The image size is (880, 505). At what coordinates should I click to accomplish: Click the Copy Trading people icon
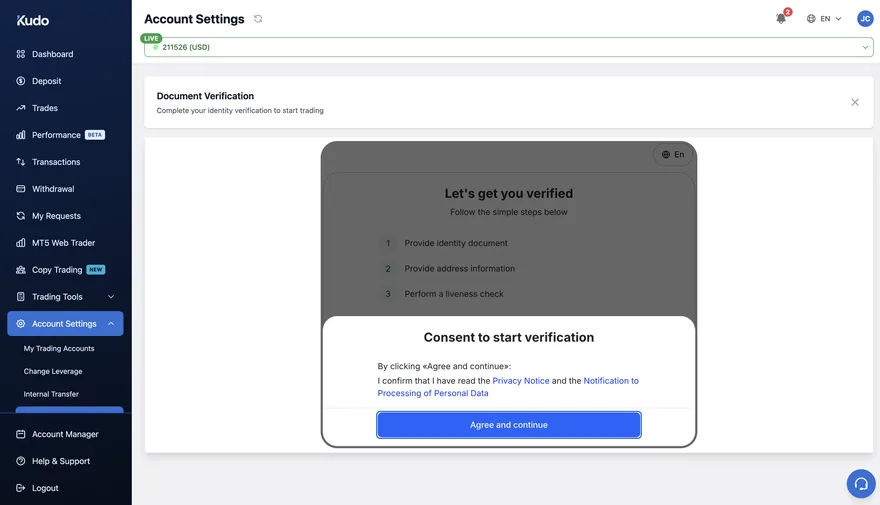point(21,269)
